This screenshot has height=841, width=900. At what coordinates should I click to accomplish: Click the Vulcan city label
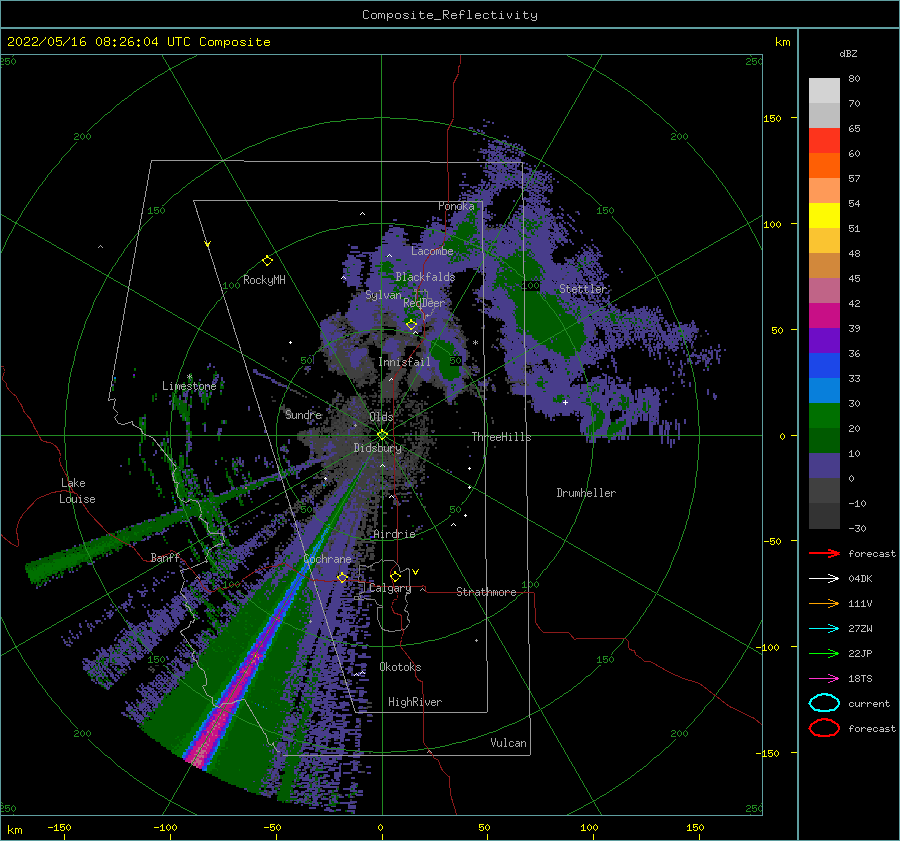[508, 743]
